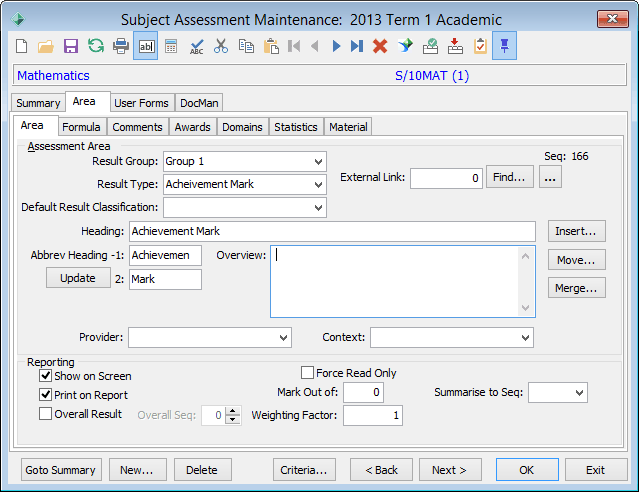
Task: Open the Material sub-tab
Action: pos(348,127)
